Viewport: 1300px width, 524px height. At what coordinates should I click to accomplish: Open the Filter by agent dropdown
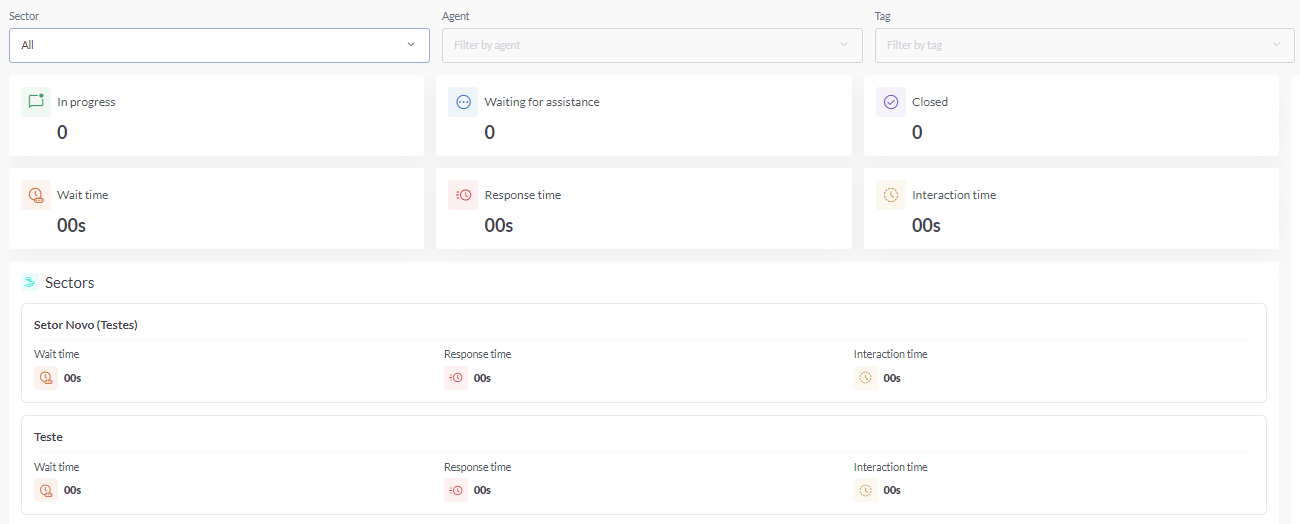tap(651, 45)
